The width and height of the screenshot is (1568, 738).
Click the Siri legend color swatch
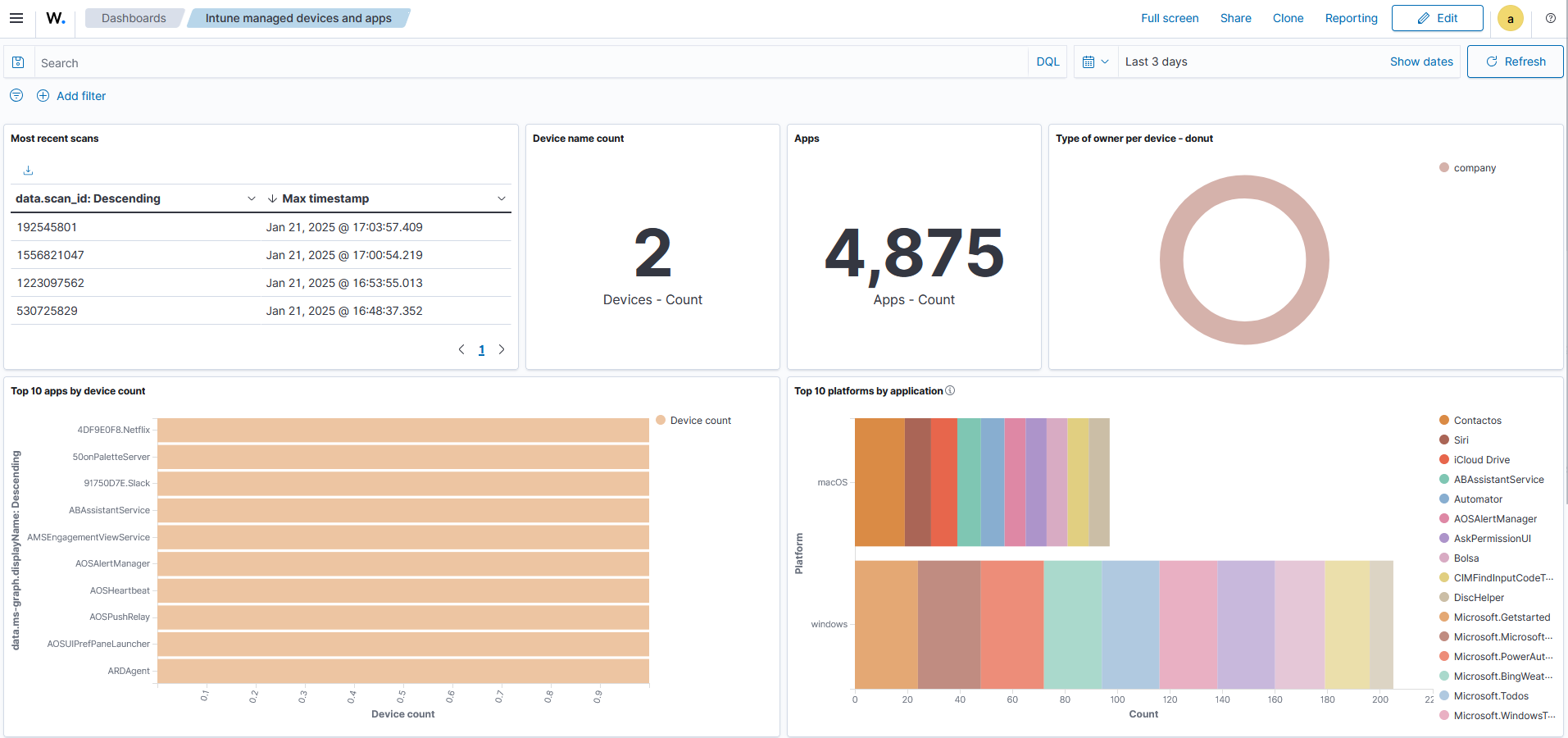(1444, 440)
